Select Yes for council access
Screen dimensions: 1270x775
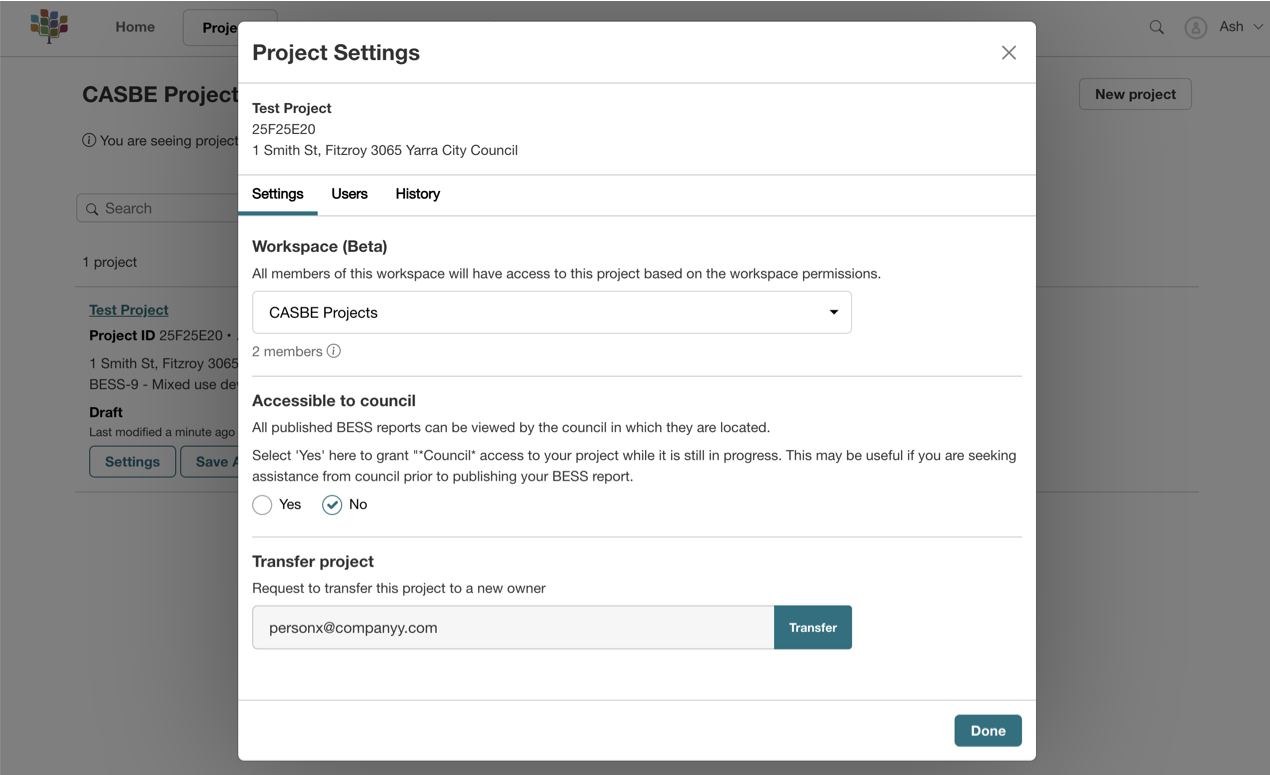coord(262,505)
